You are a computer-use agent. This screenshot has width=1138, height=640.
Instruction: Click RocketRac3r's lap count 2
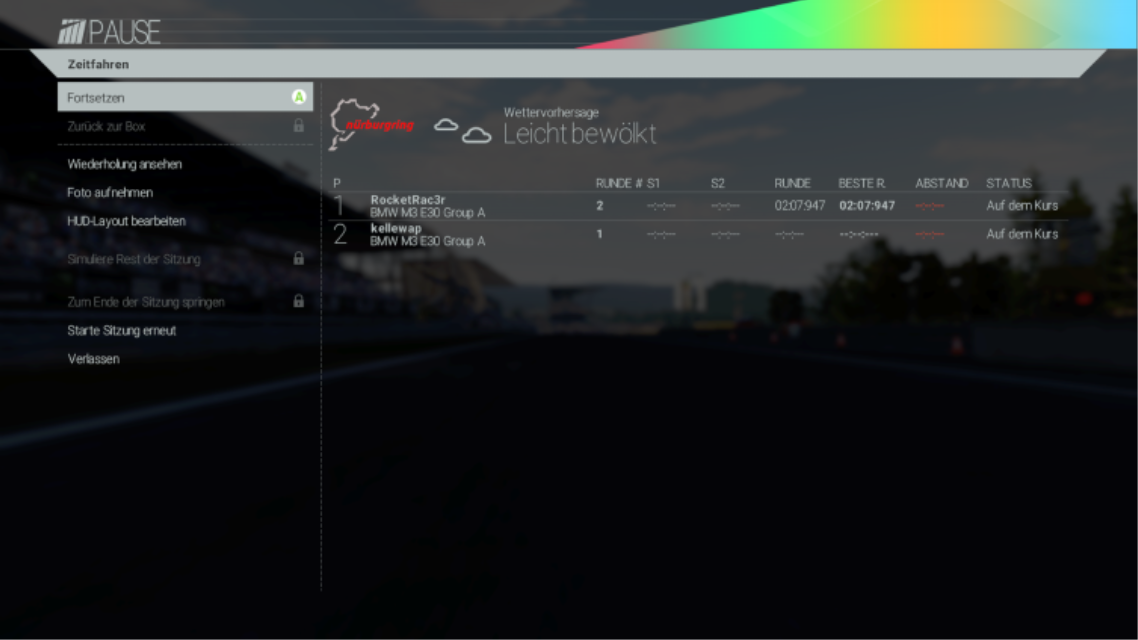(599, 206)
